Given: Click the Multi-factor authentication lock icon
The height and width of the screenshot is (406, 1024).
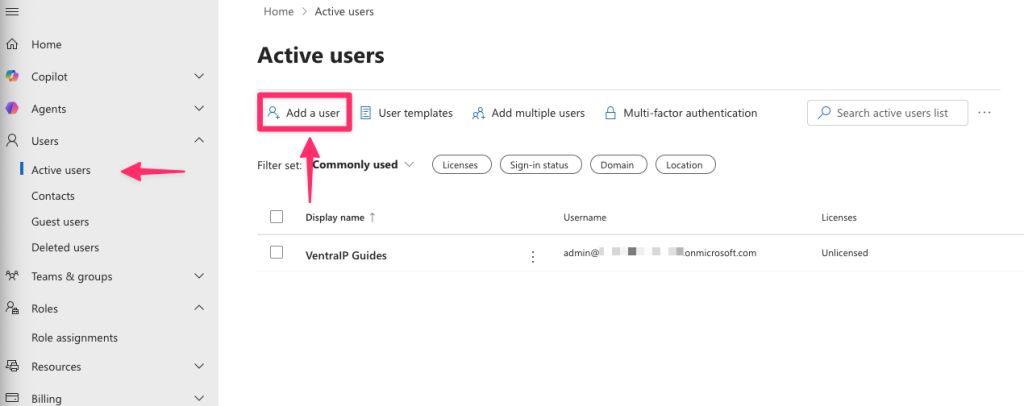Looking at the screenshot, I should [x=611, y=113].
